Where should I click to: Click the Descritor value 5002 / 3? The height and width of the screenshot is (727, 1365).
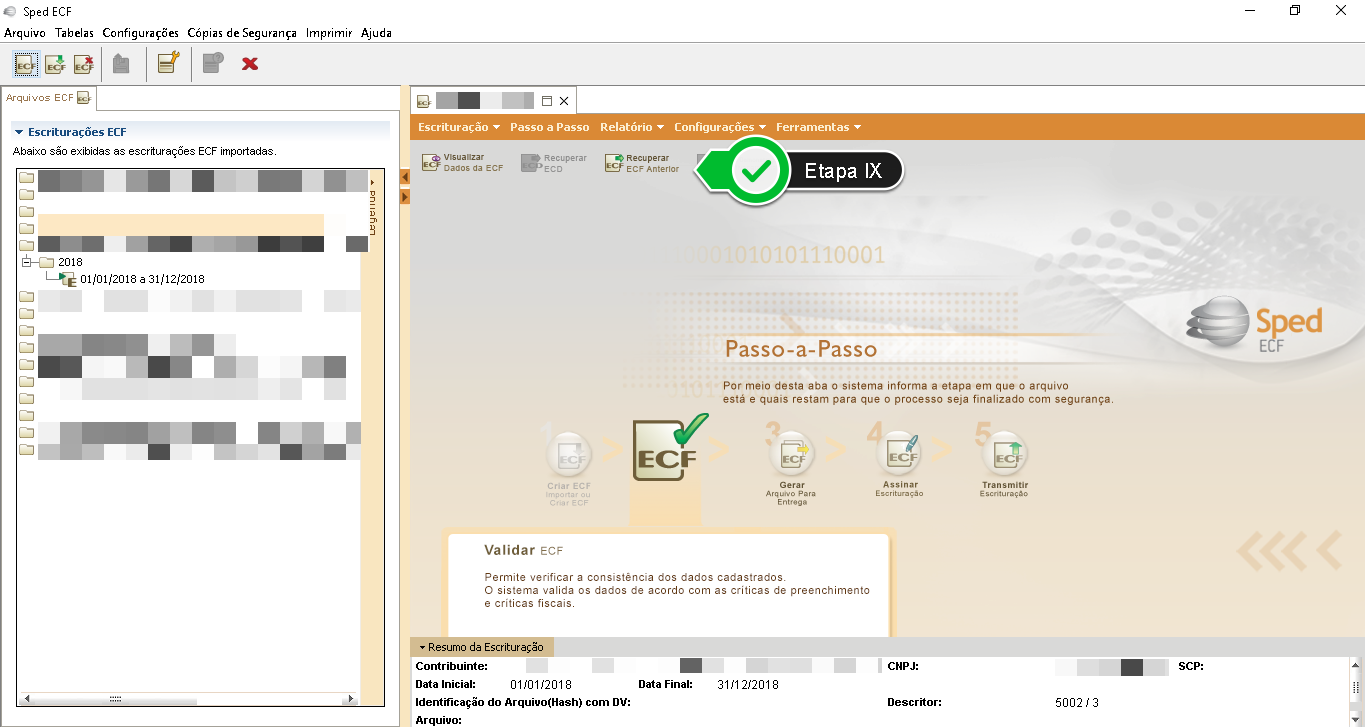[1076, 702]
